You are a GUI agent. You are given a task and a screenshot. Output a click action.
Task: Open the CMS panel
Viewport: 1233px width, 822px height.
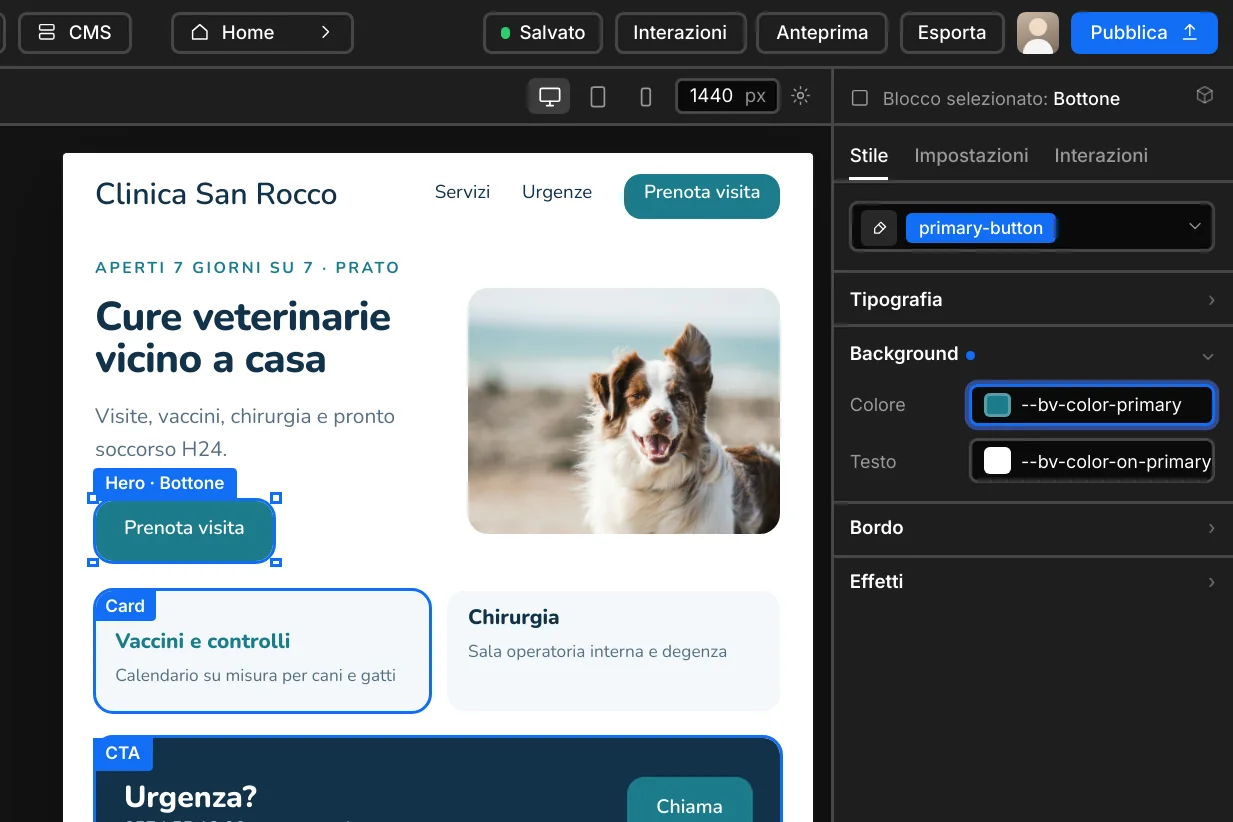coord(75,33)
